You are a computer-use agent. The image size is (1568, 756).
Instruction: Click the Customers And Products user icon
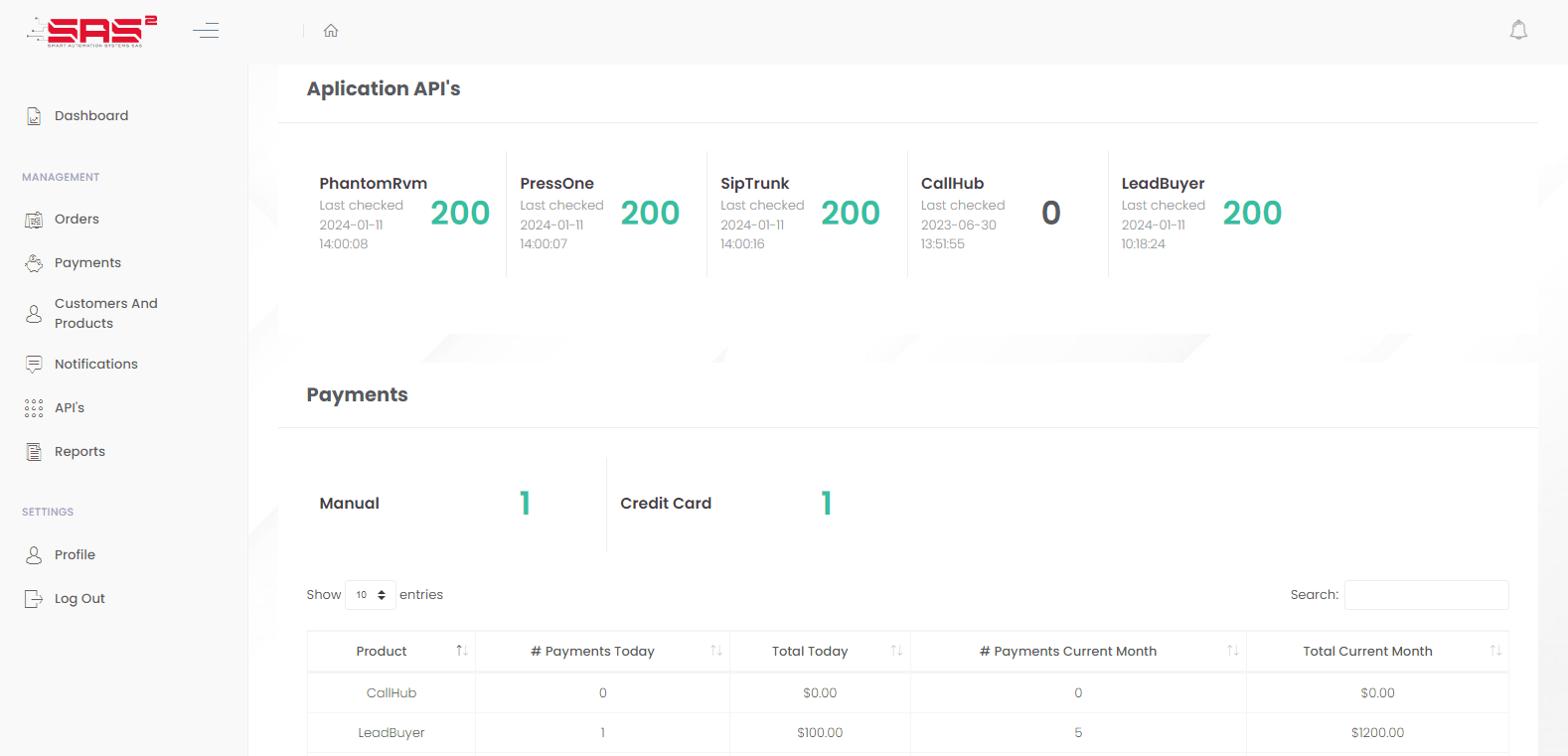[x=34, y=314]
